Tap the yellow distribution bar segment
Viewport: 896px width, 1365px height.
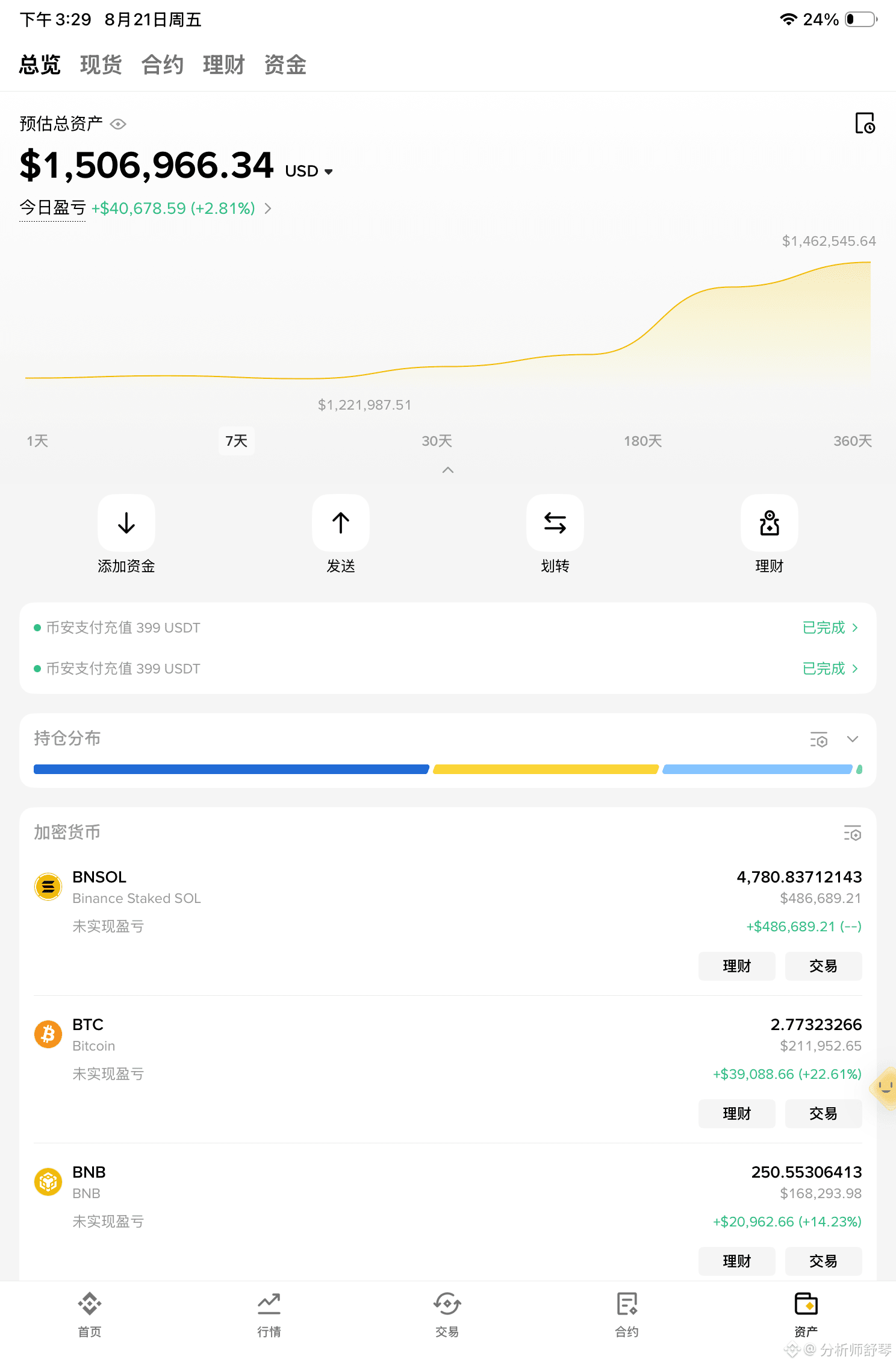pyautogui.click(x=546, y=769)
